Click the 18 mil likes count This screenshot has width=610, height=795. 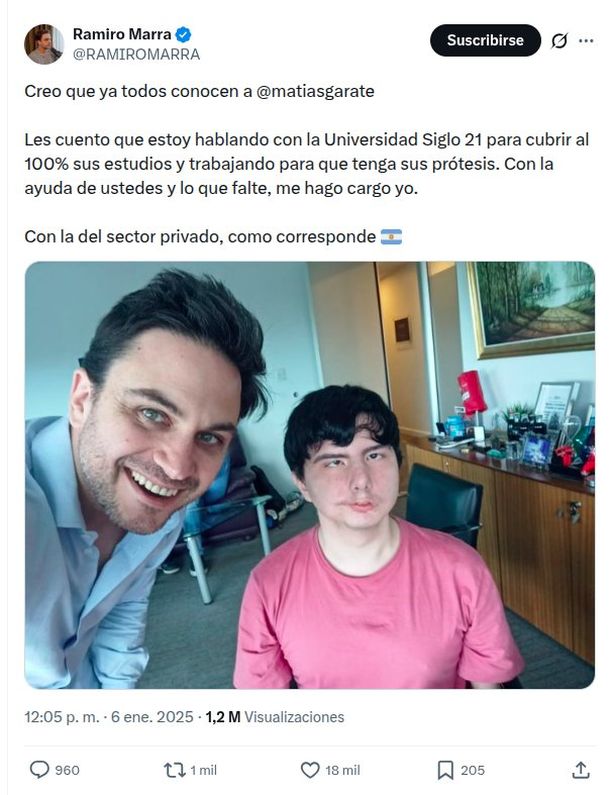[343, 770]
